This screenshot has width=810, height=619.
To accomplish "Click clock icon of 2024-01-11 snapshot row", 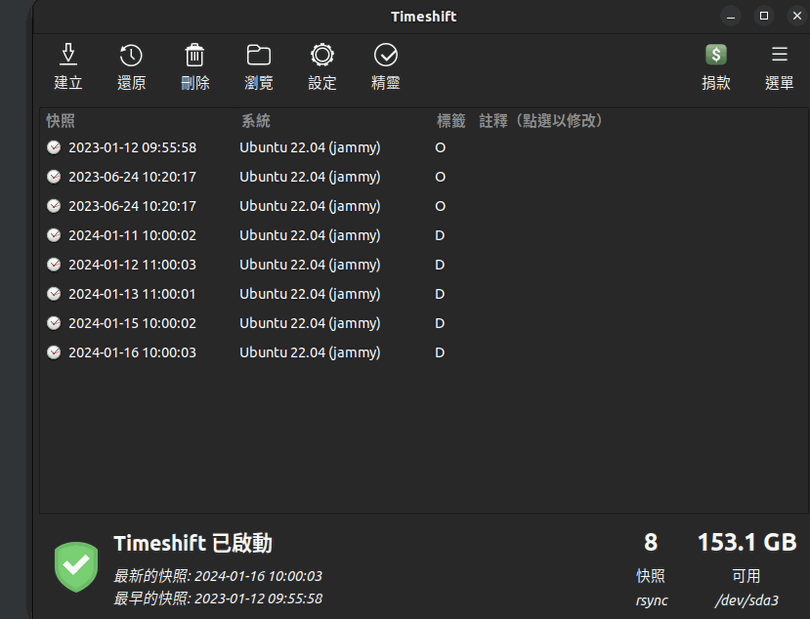I will pyautogui.click(x=54, y=236).
